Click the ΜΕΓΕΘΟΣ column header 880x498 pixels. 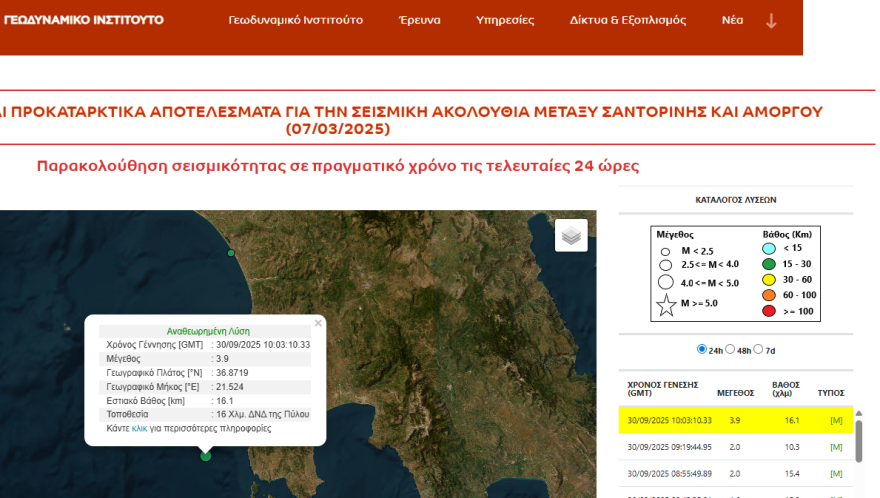tap(735, 393)
